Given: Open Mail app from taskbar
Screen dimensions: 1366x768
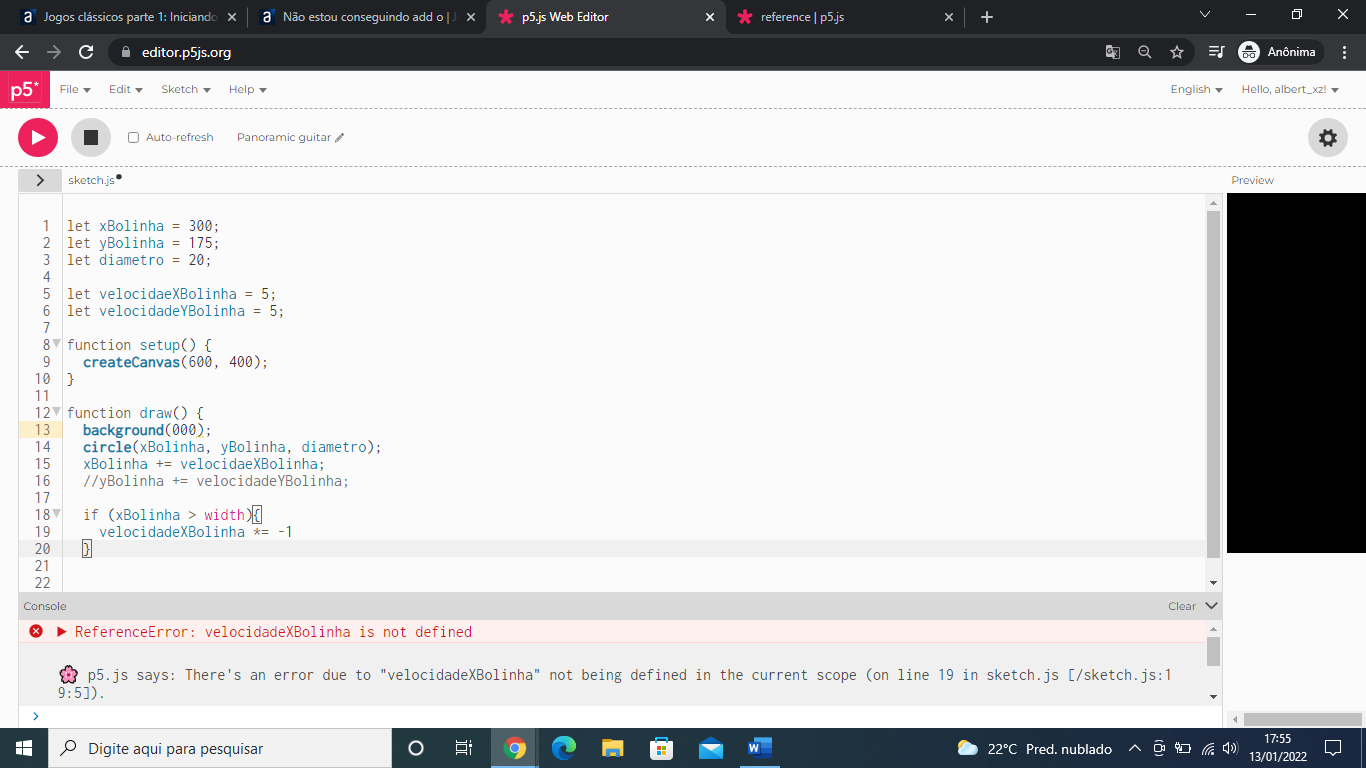Looking at the screenshot, I should click(711, 748).
